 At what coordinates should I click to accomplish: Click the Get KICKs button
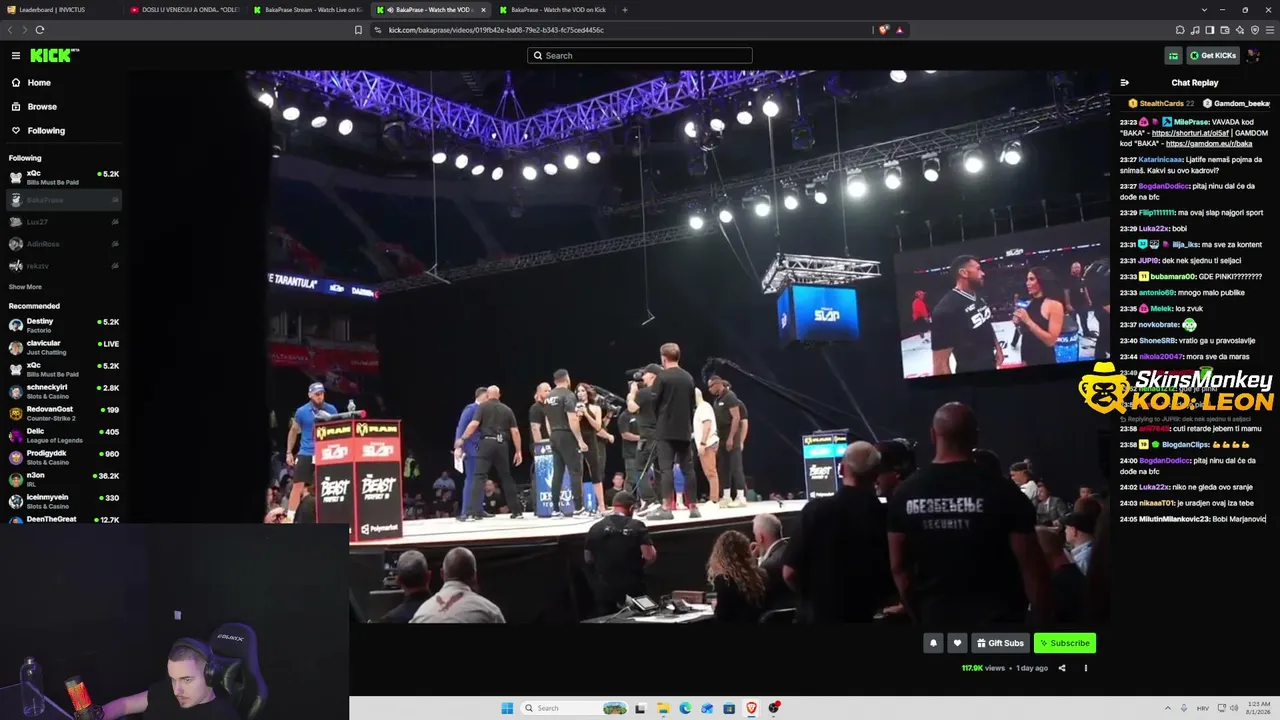pos(1213,56)
